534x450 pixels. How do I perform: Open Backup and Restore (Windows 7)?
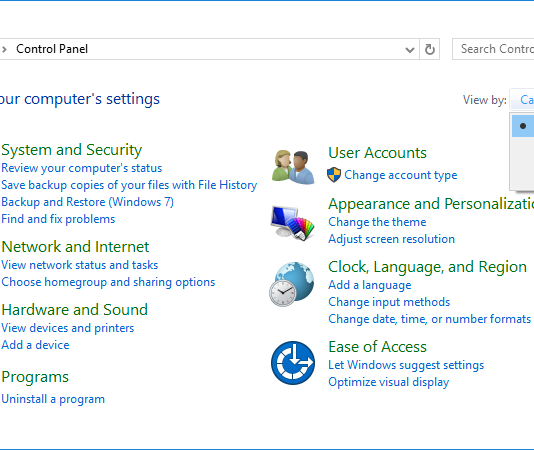point(88,202)
